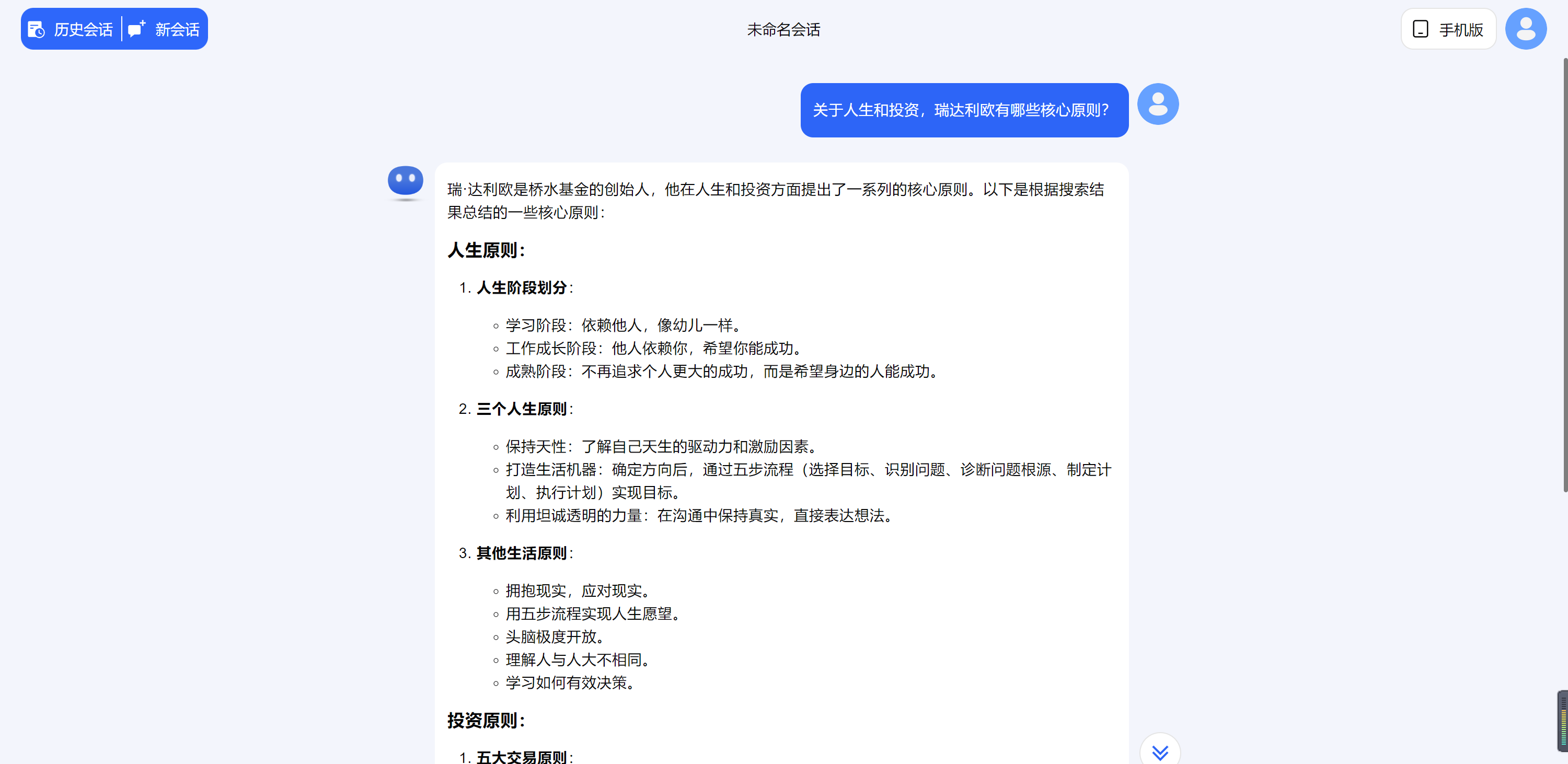Image resolution: width=1568 pixels, height=764 pixels.
Task: Click the user avatar beside the question bubble
Action: (1158, 104)
